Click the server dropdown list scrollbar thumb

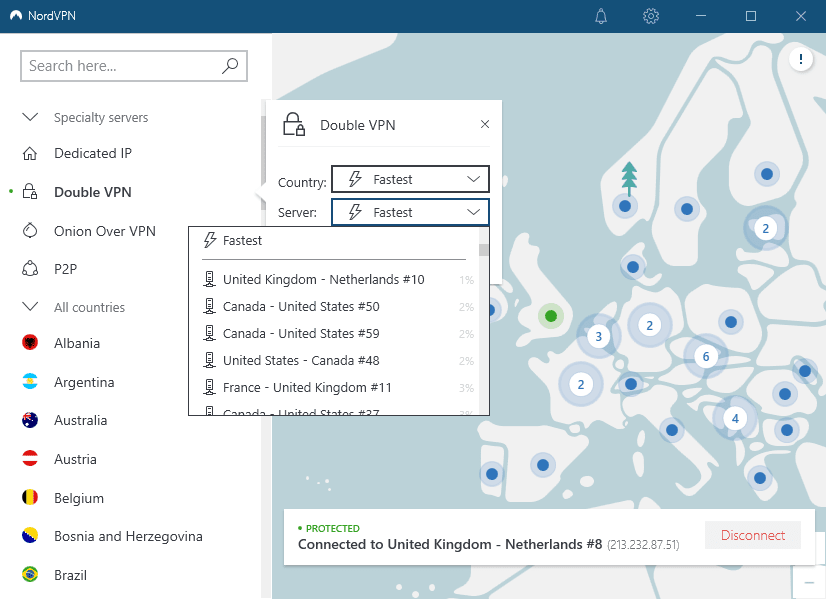coord(484,250)
